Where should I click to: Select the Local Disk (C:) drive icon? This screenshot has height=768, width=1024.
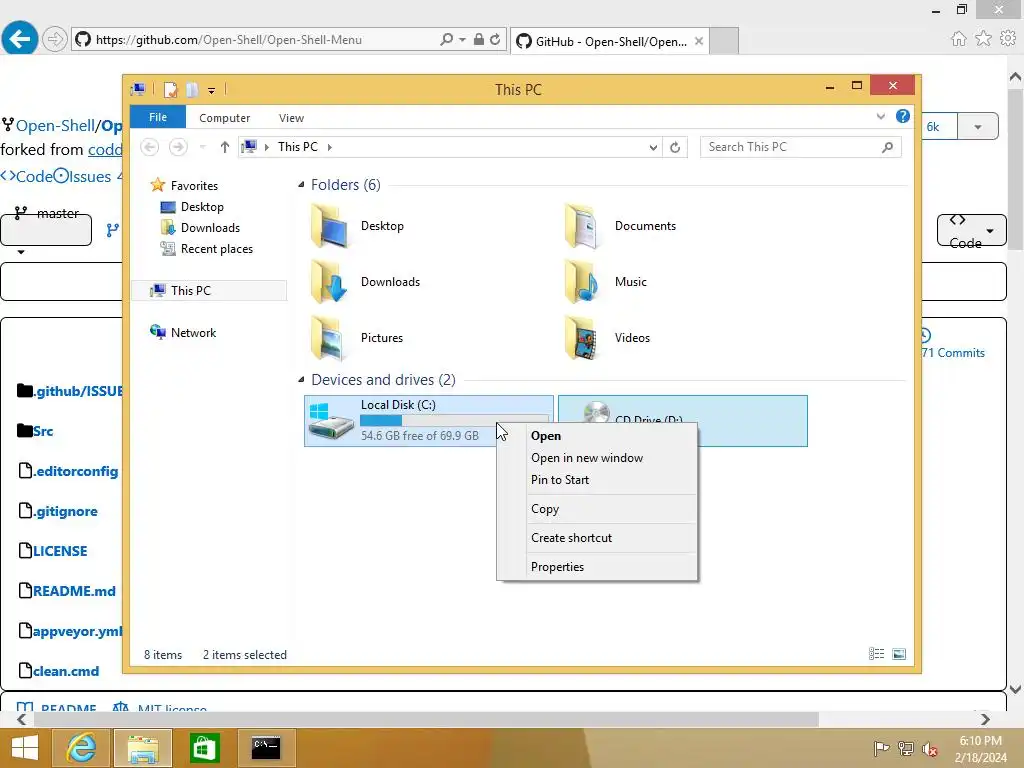(x=331, y=421)
